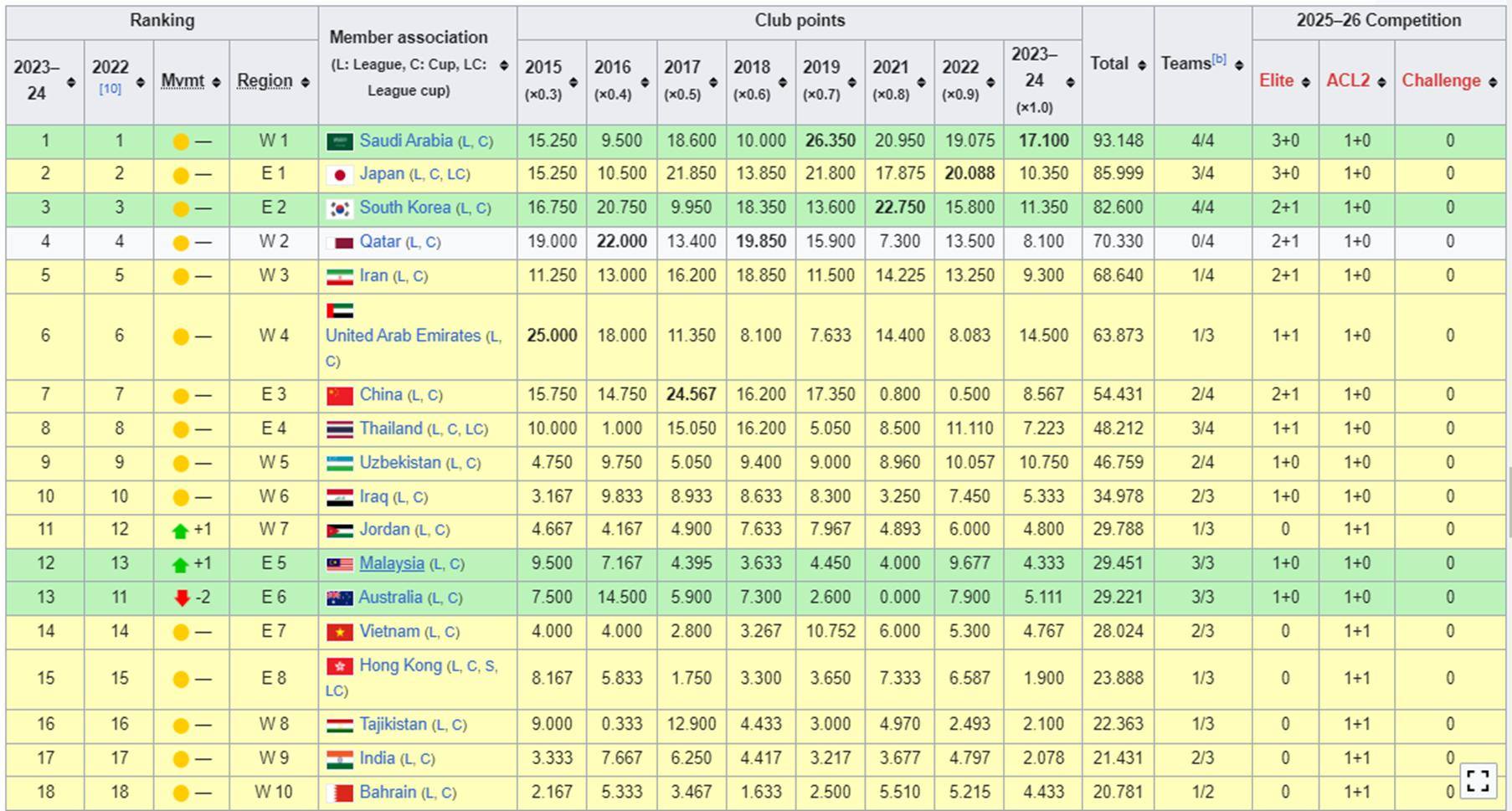Open the Vietnam flag icon

tap(339, 632)
